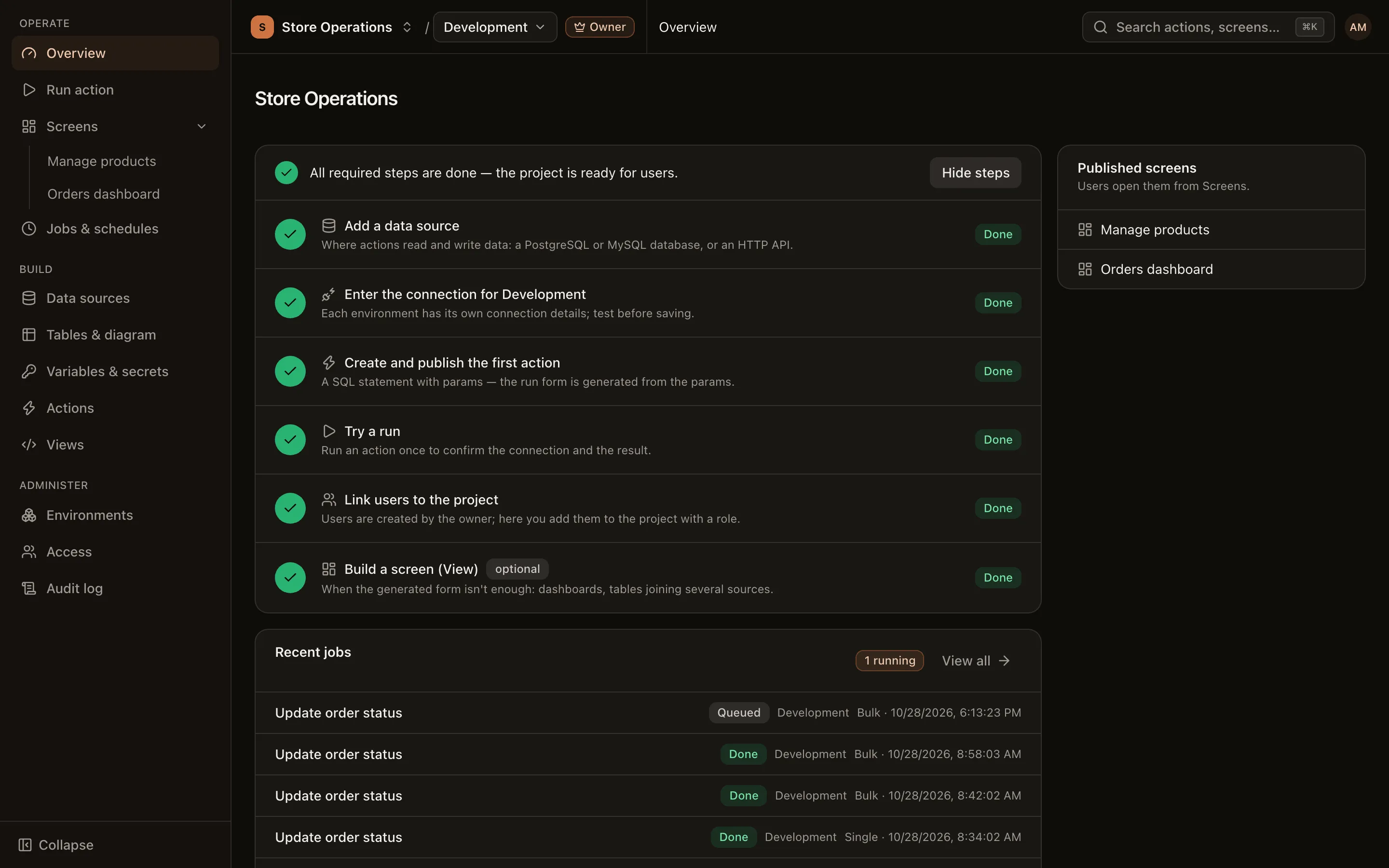Image resolution: width=1389 pixels, height=868 pixels.
Task: Click the Recent jobs heading
Action: [x=313, y=652]
